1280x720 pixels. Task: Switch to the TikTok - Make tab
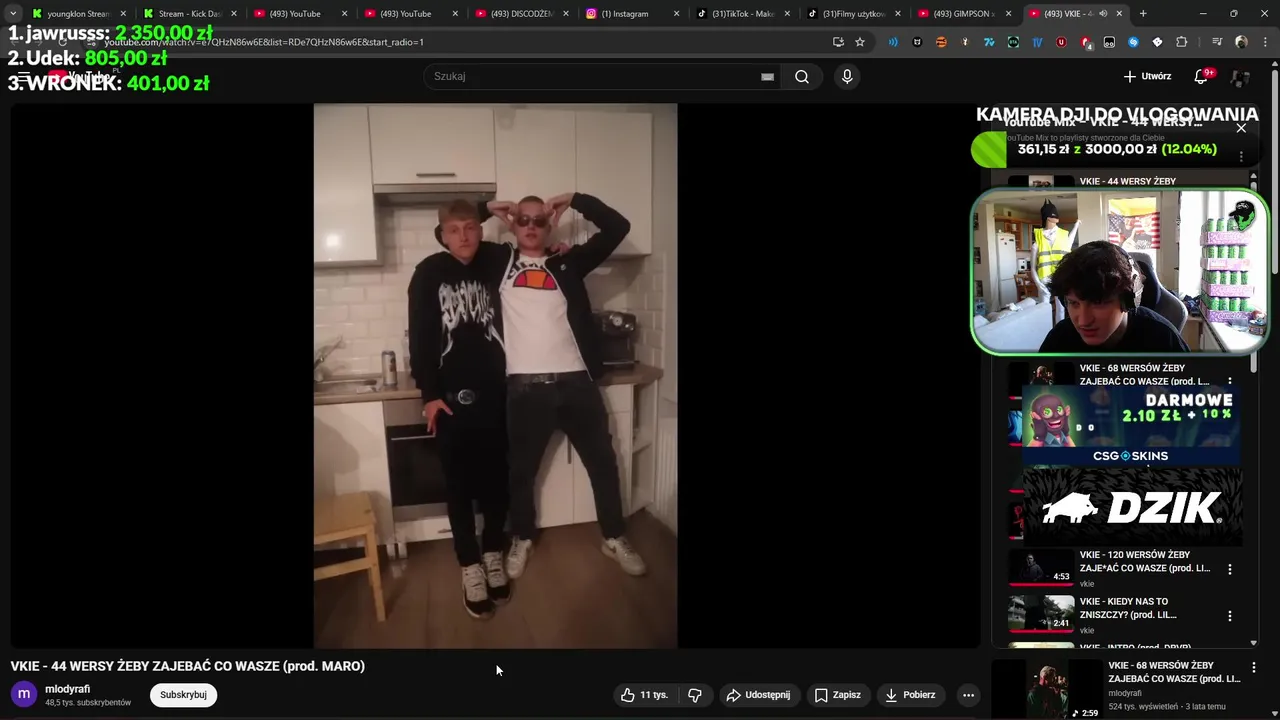click(741, 13)
